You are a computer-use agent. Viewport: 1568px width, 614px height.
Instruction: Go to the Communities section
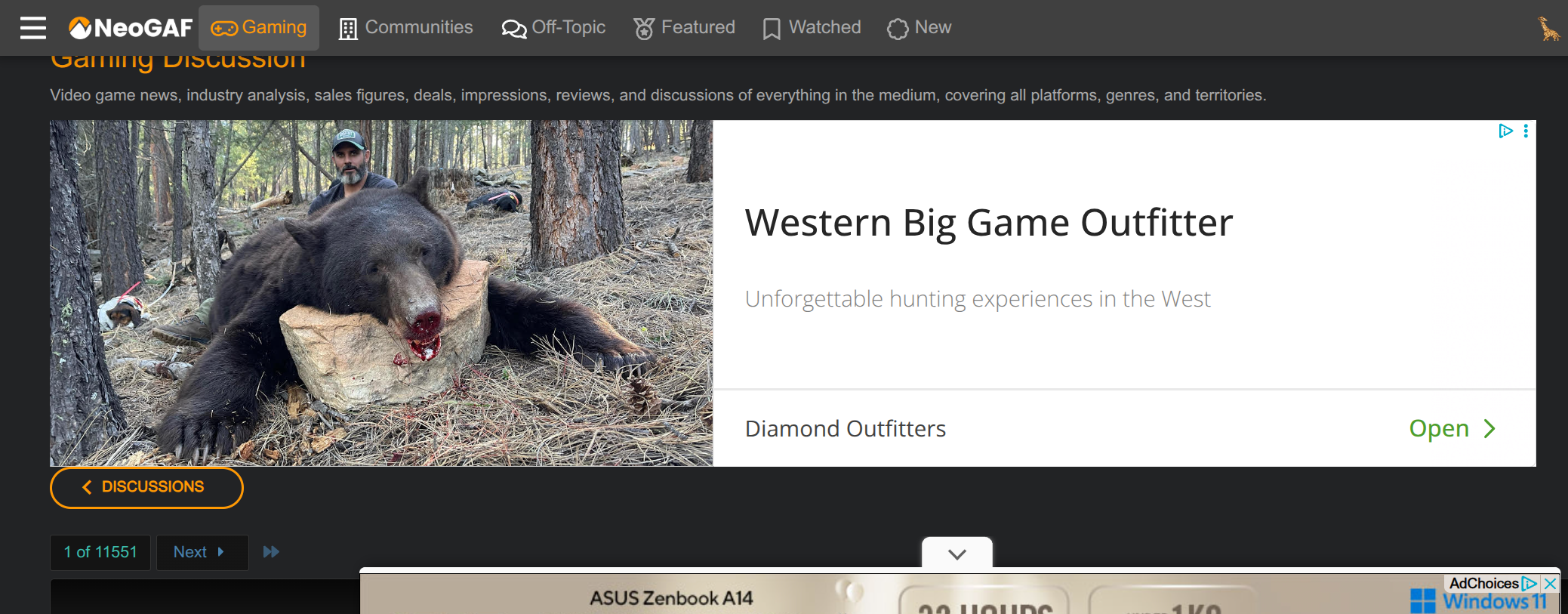406,28
